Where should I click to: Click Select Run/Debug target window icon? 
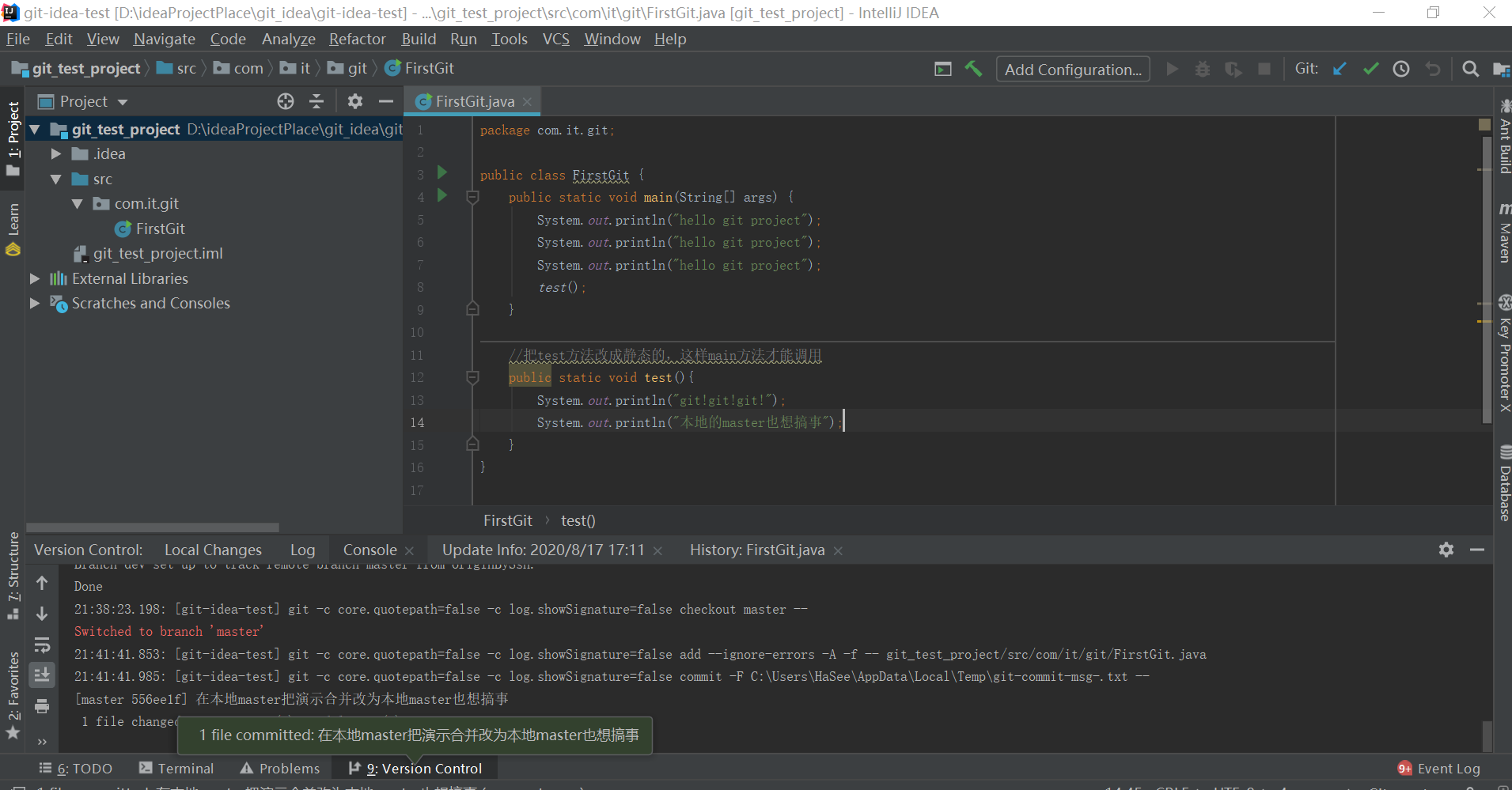(943, 69)
